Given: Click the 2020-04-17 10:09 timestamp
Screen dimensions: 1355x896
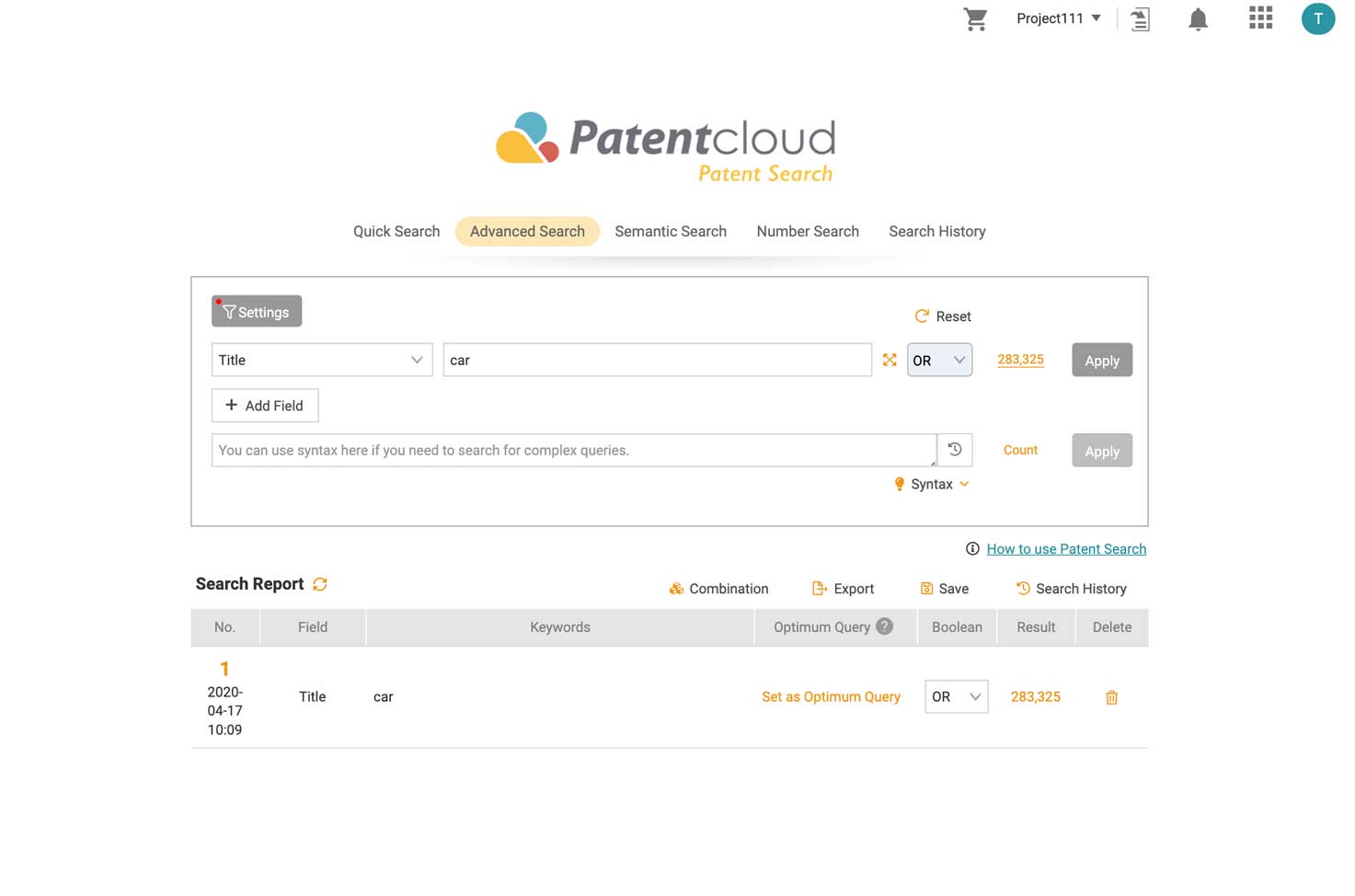Looking at the screenshot, I should (x=224, y=710).
